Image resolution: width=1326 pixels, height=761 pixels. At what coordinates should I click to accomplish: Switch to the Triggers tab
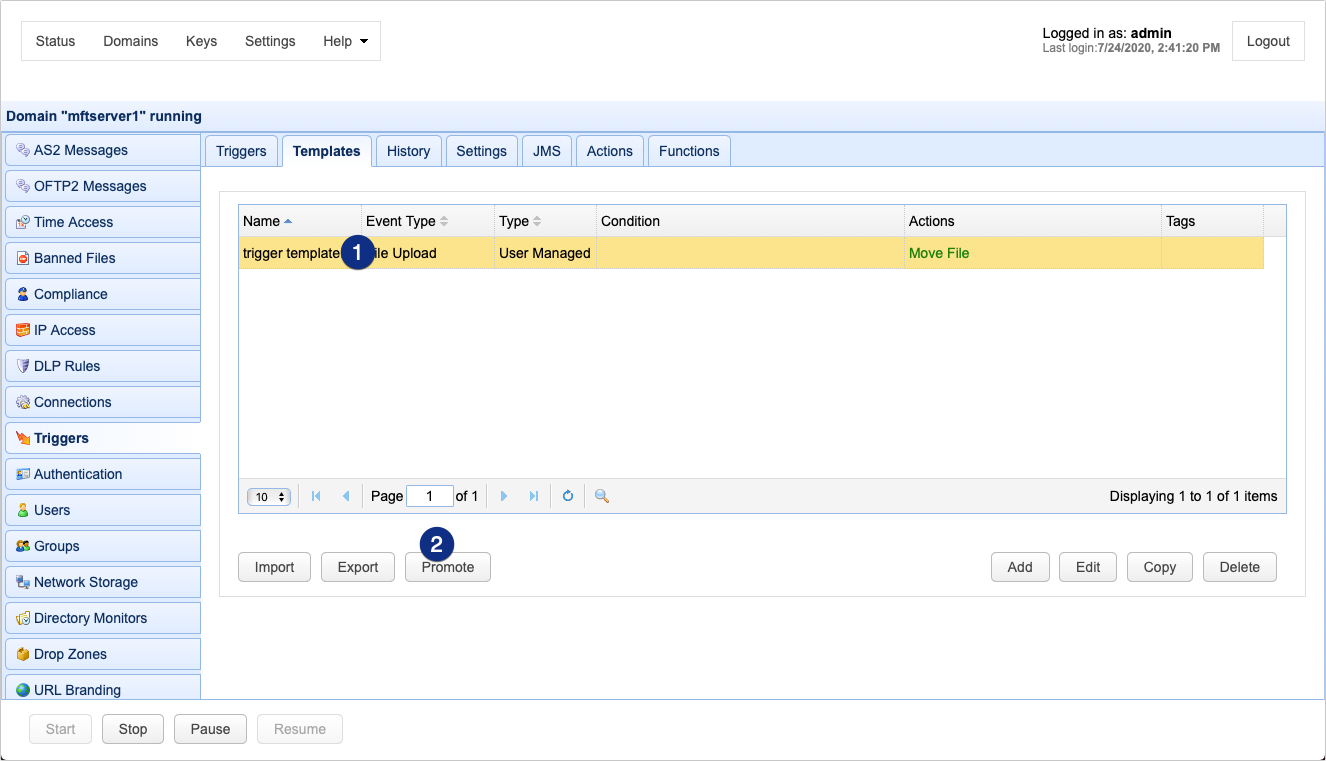click(x=241, y=151)
